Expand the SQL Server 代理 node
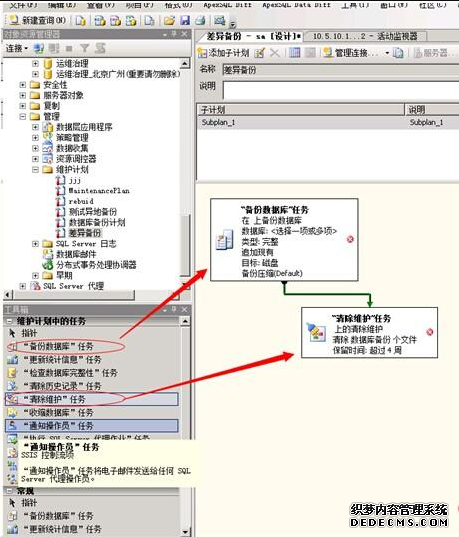 tap(23, 286)
